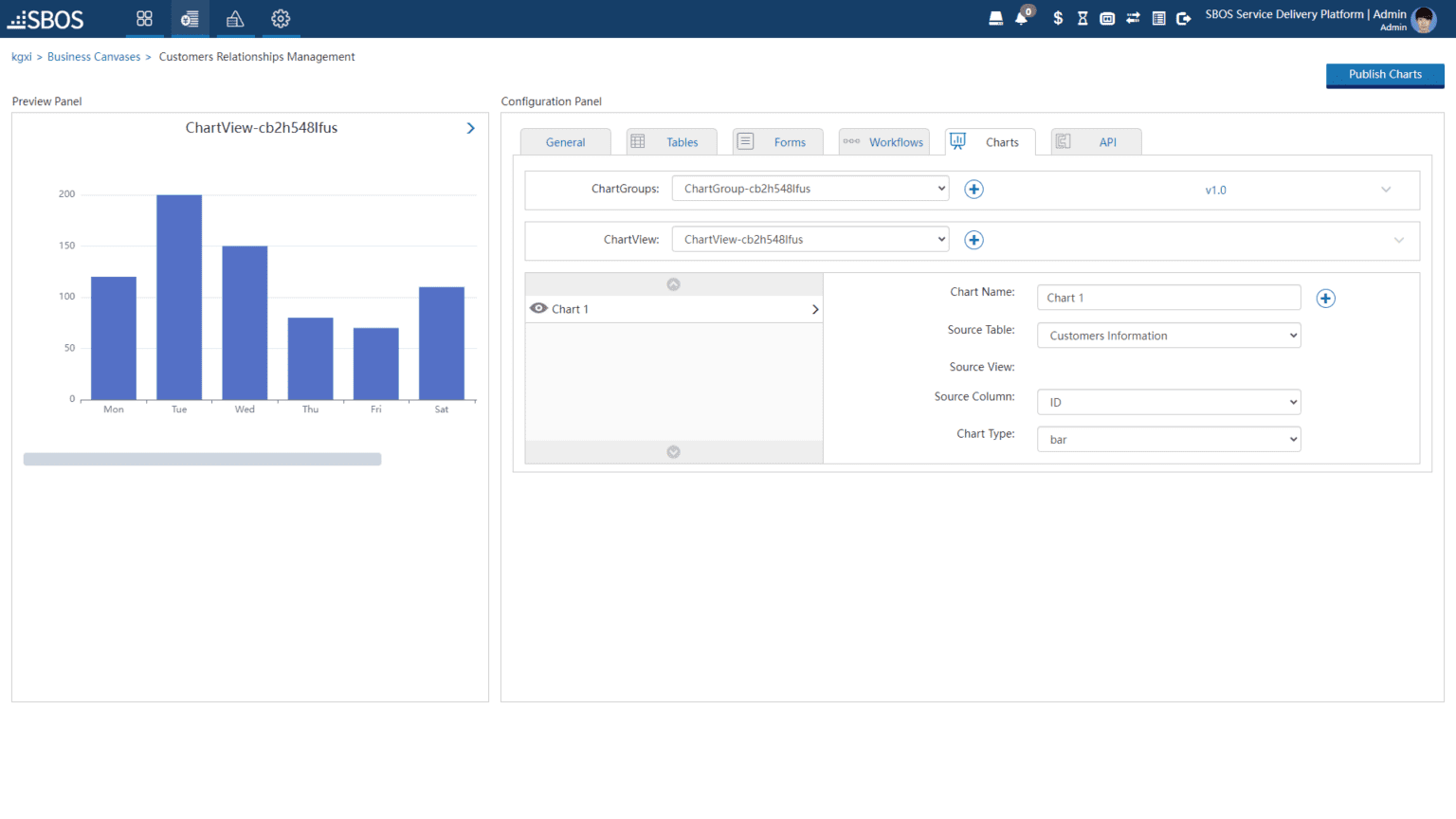Select the highlighted list view icon
This screenshot has height=819, width=1456.
point(190,18)
